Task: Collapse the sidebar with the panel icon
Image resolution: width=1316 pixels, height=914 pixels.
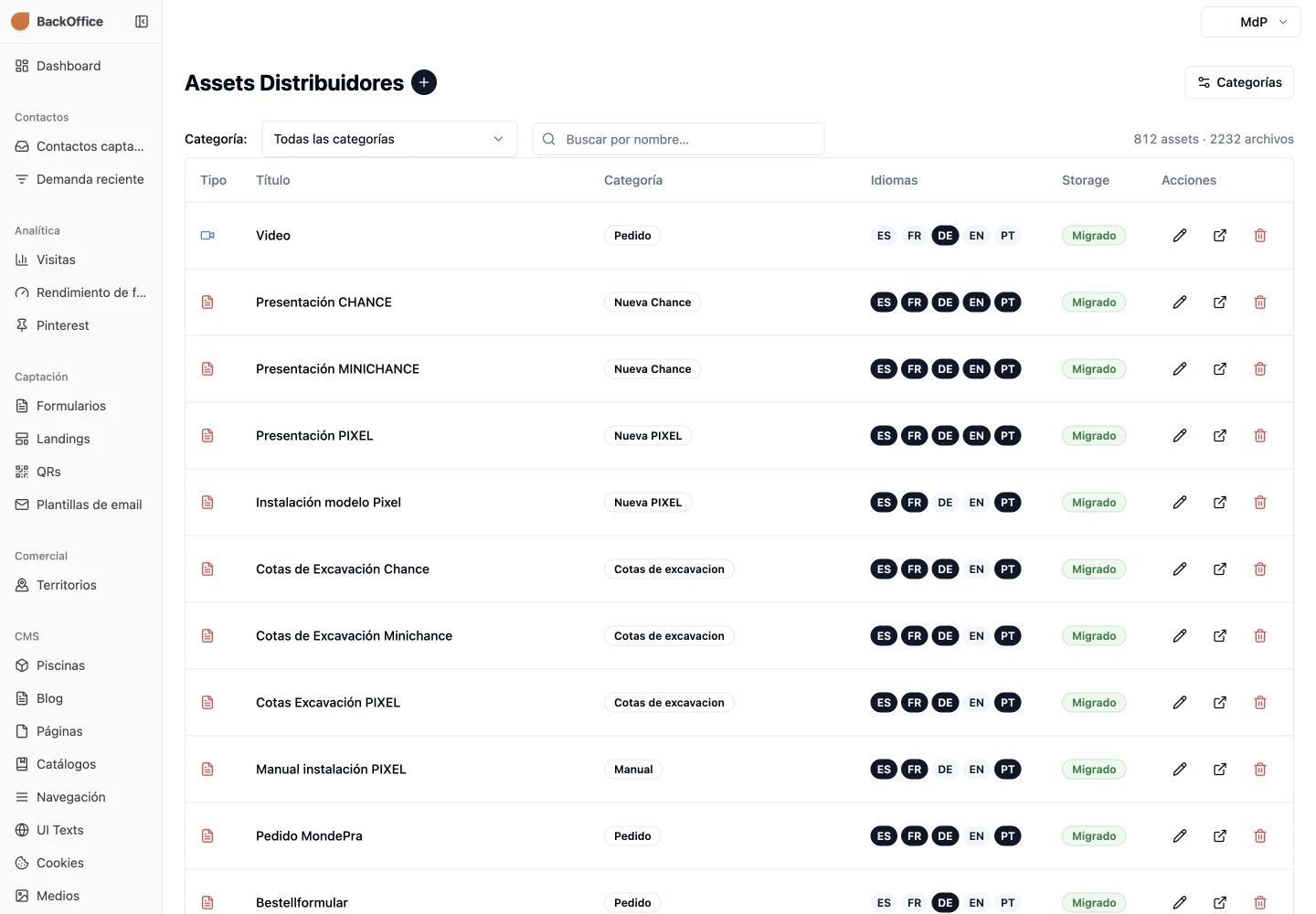Action: (x=142, y=21)
